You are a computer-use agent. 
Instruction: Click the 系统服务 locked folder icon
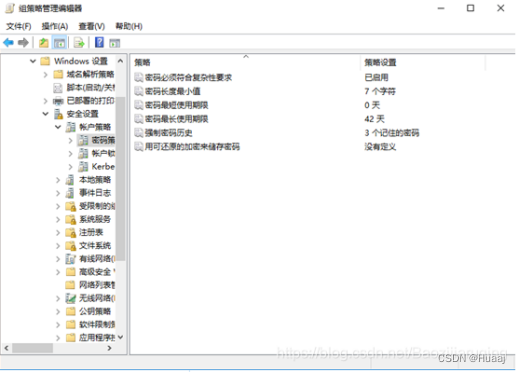pos(71,219)
